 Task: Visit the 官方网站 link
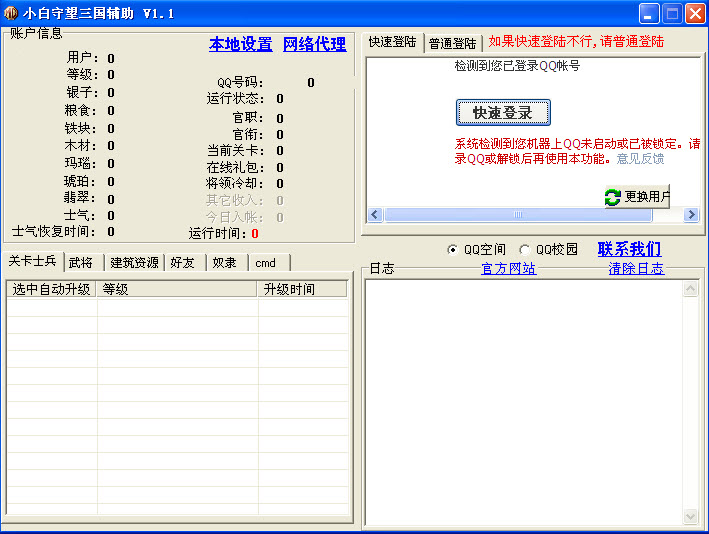[x=509, y=269]
